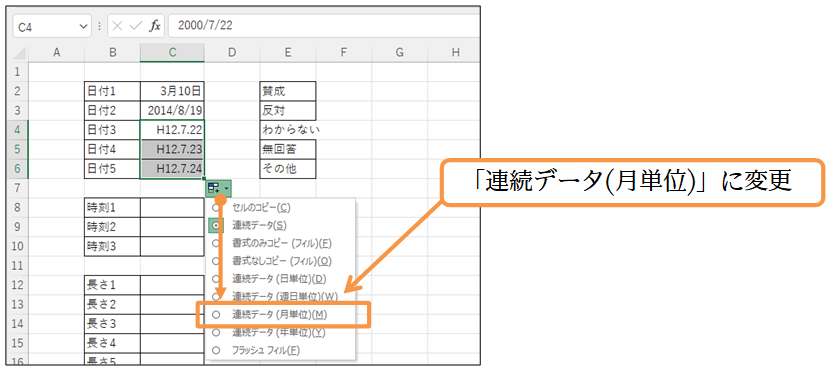Choose 連続データ (月単位) option

coord(279,315)
